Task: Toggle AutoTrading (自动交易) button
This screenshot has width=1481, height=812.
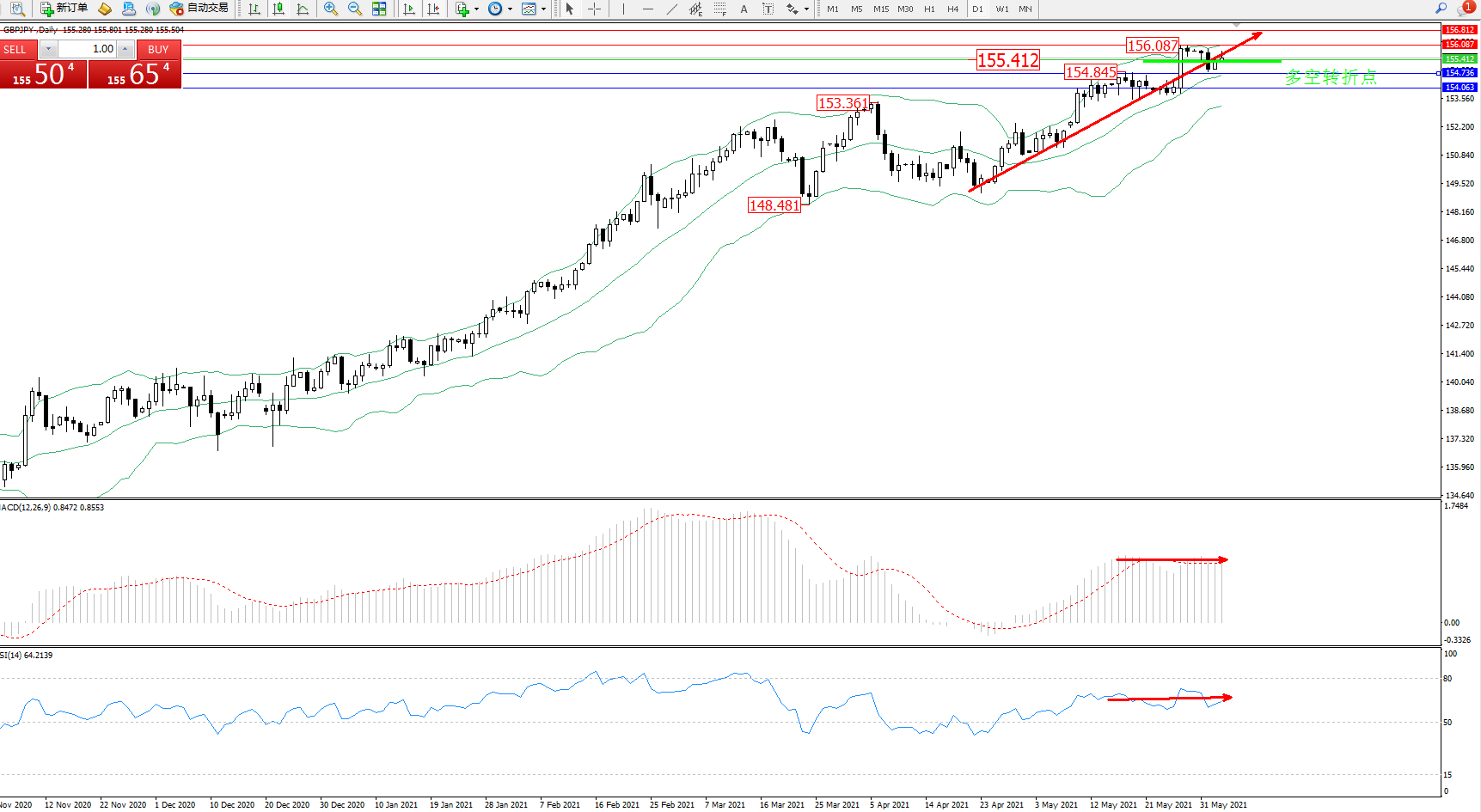Action: point(199,9)
